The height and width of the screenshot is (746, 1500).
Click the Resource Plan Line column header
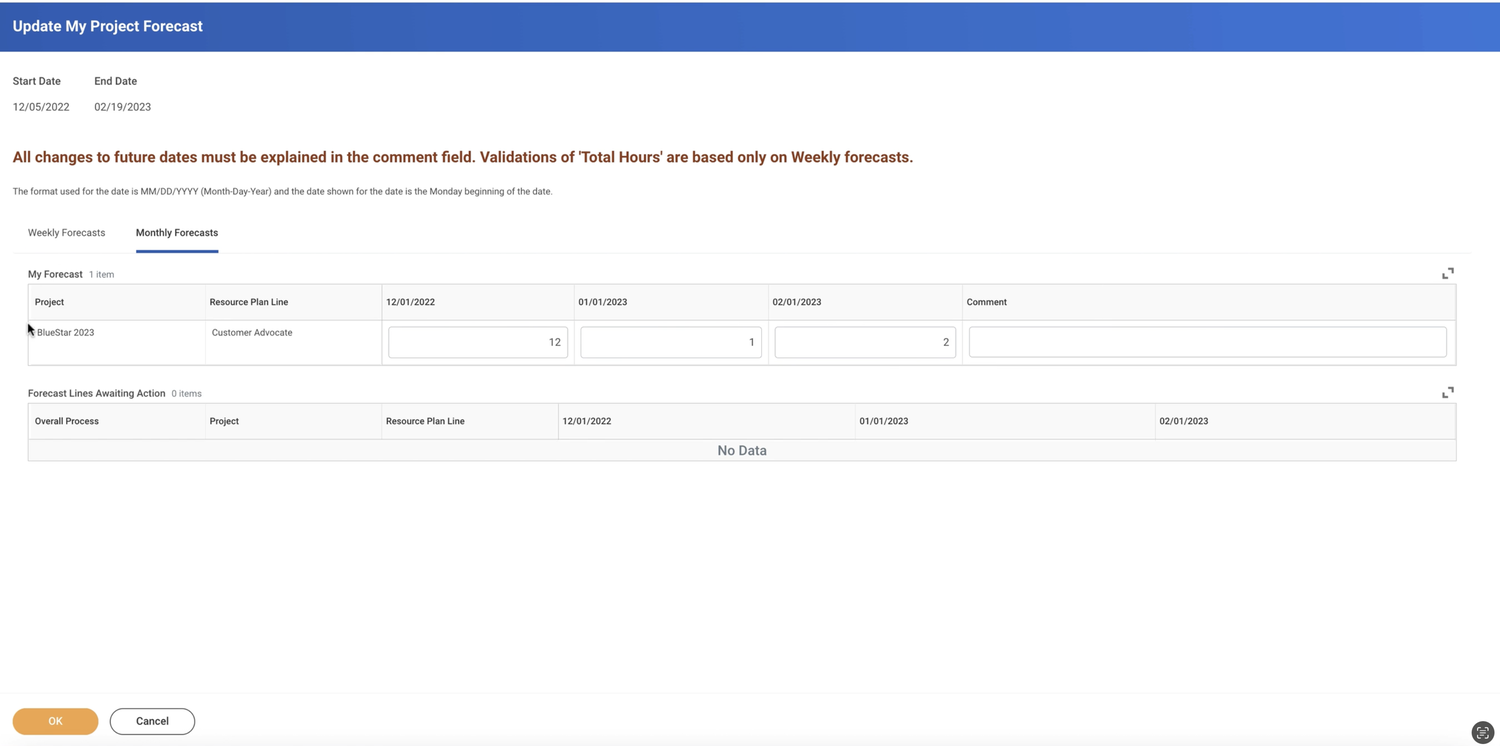[x=248, y=301]
